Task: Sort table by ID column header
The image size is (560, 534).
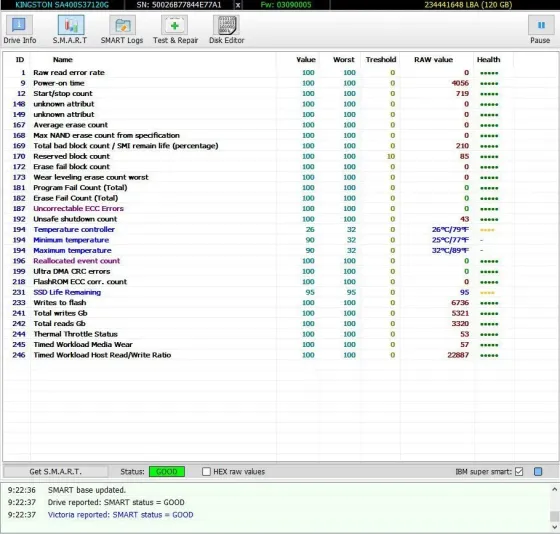Action: (x=20, y=60)
